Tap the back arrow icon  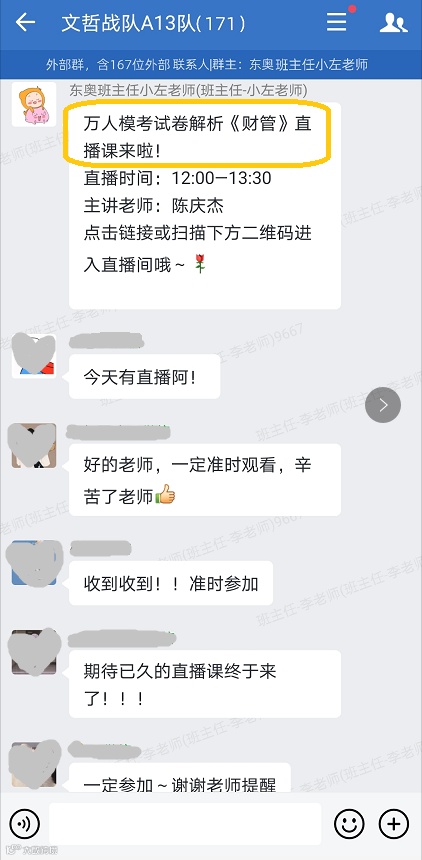coord(25,22)
